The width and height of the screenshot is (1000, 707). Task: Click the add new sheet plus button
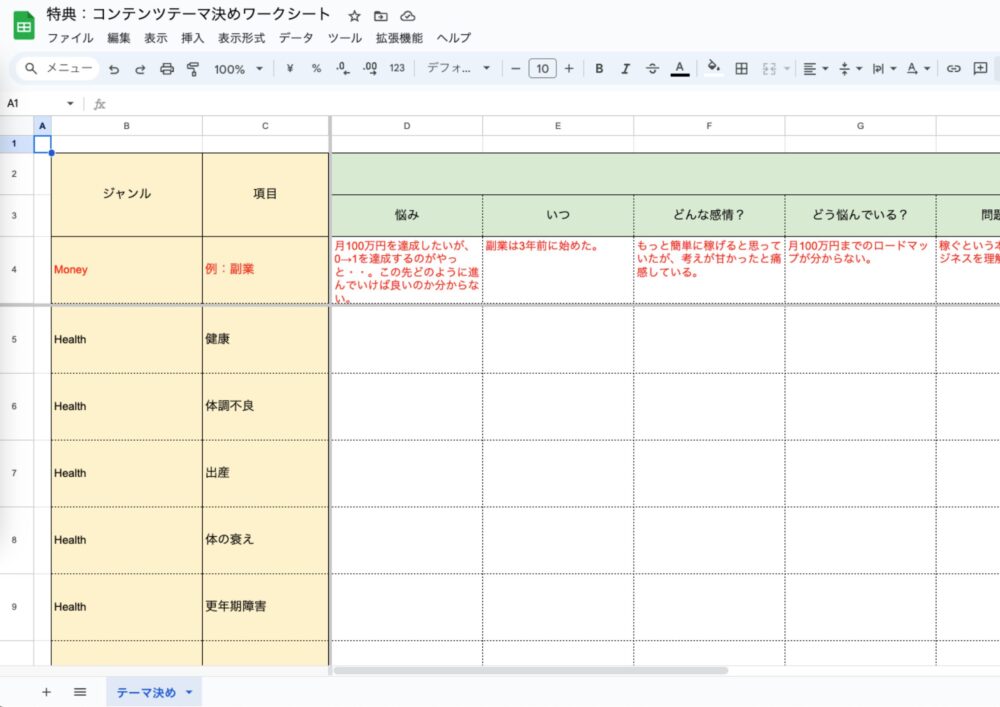pos(46,692)
